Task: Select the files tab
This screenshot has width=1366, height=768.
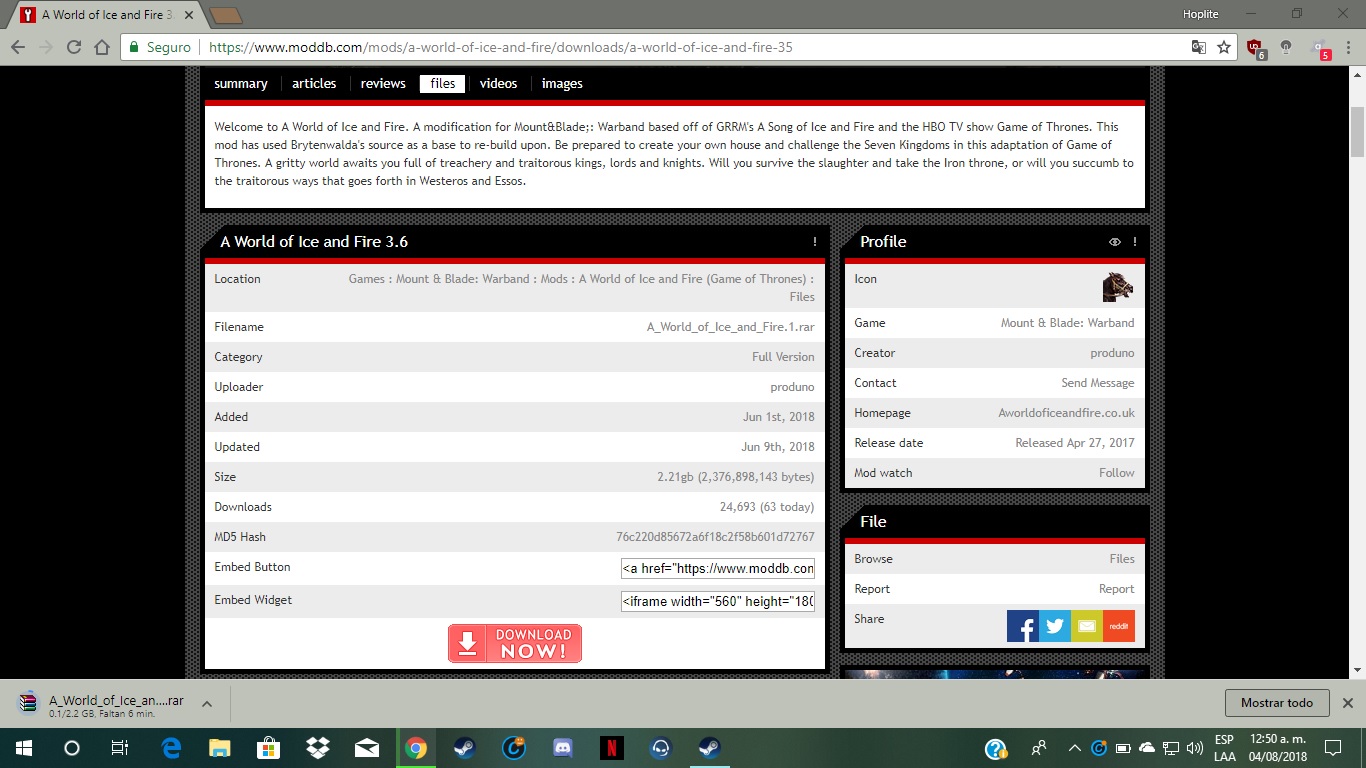Action: click(x=443, y=84)
